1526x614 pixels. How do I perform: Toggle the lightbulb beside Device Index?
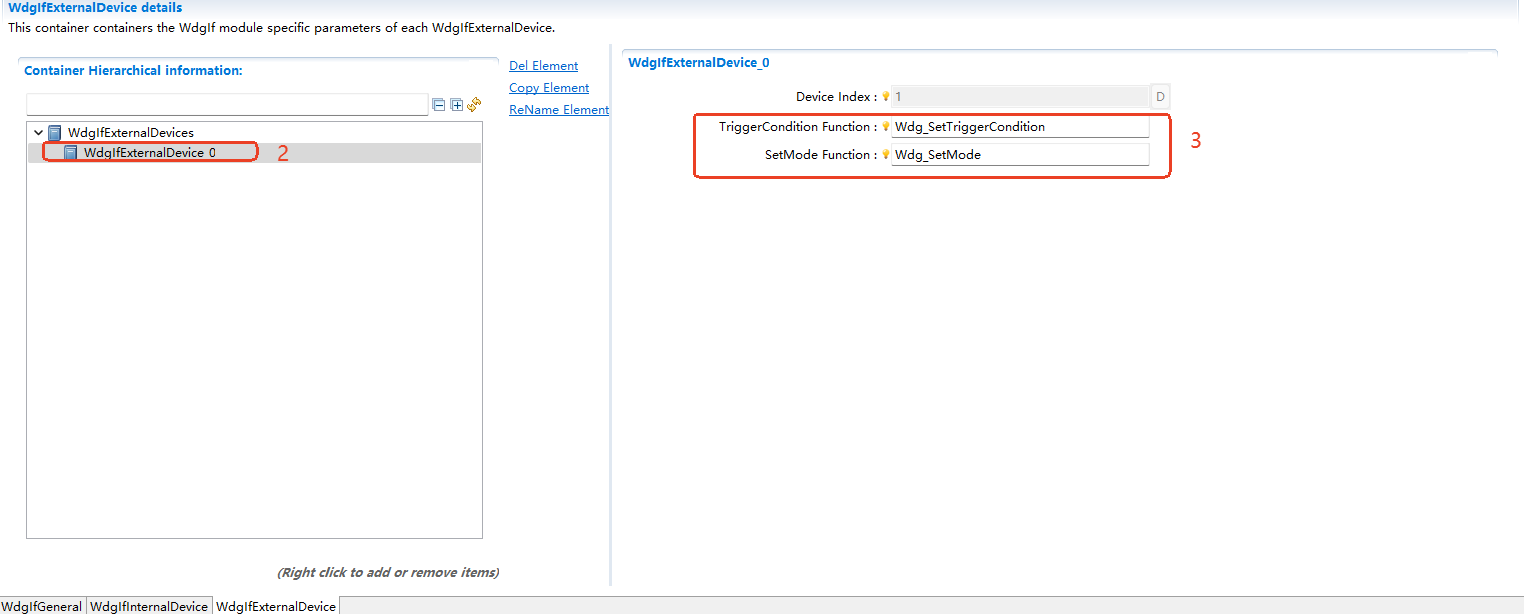886,96
